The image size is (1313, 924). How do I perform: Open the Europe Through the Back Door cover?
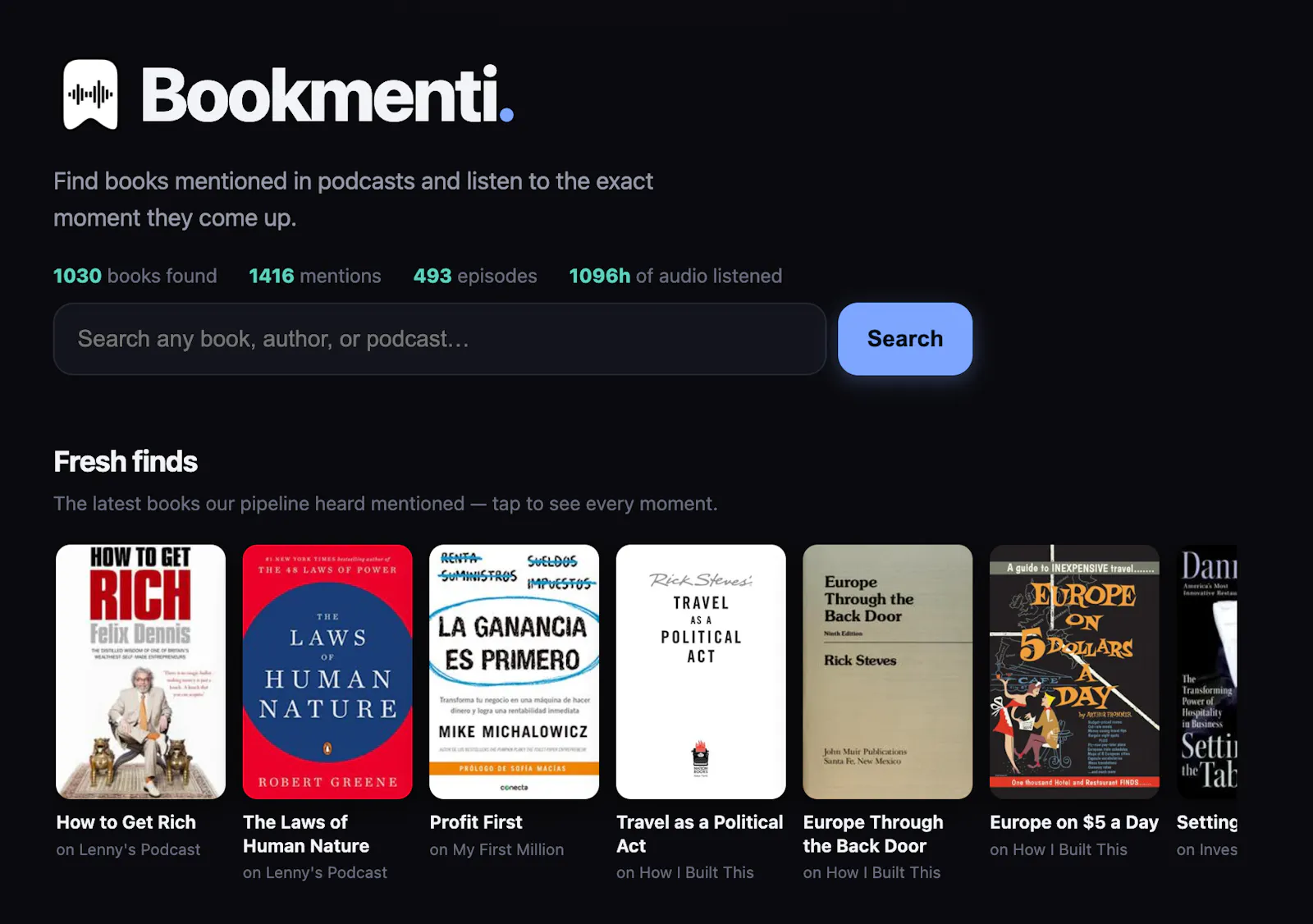point(887,671)
